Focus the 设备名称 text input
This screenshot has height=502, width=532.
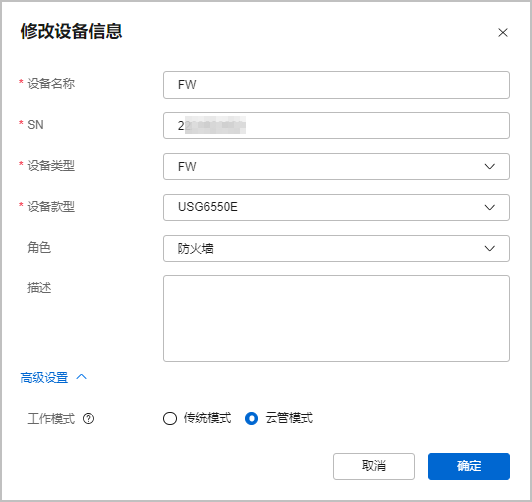pos(336,85)
